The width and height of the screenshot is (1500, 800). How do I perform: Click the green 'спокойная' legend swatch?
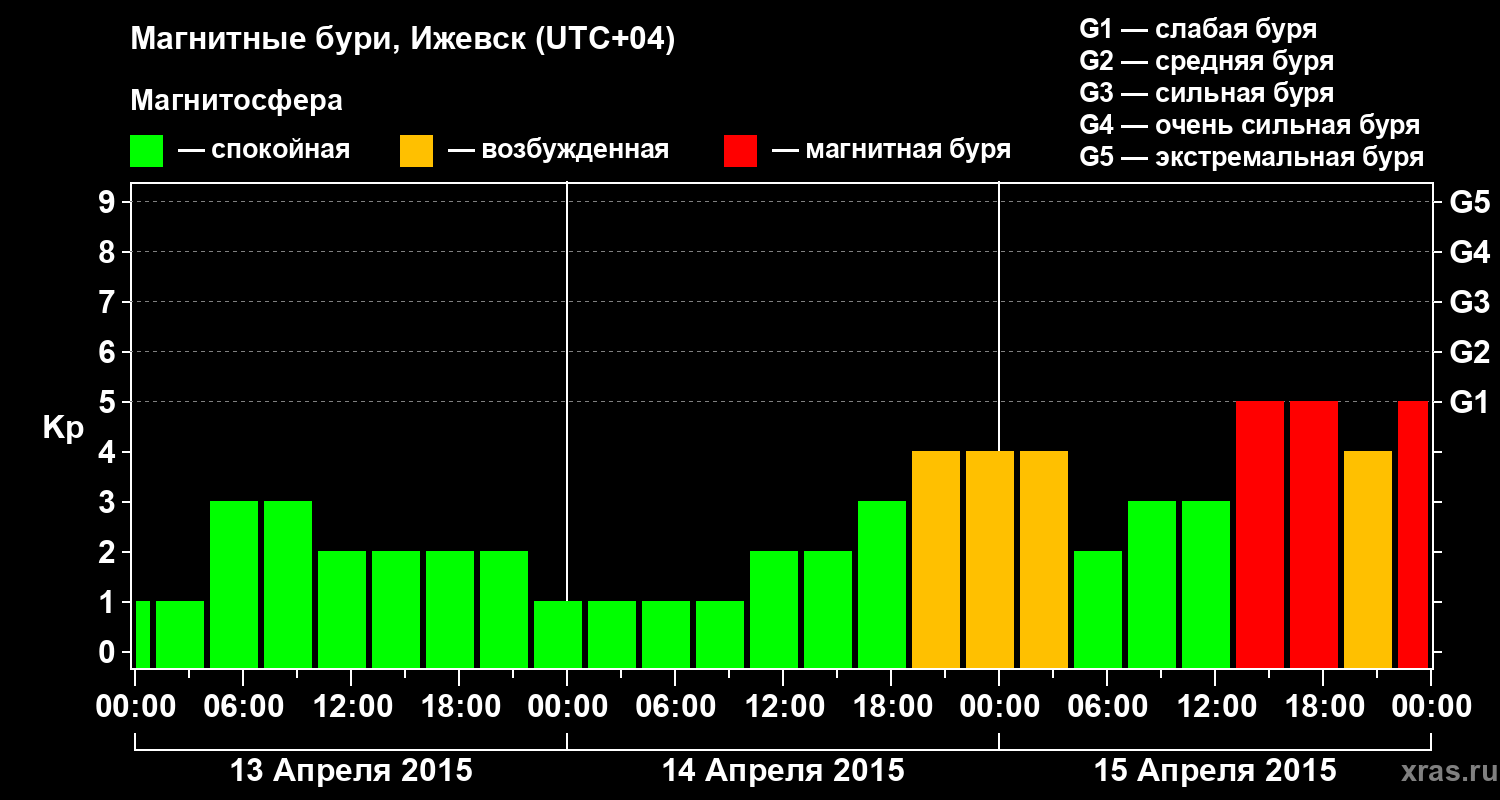click(x=146, y=151)
